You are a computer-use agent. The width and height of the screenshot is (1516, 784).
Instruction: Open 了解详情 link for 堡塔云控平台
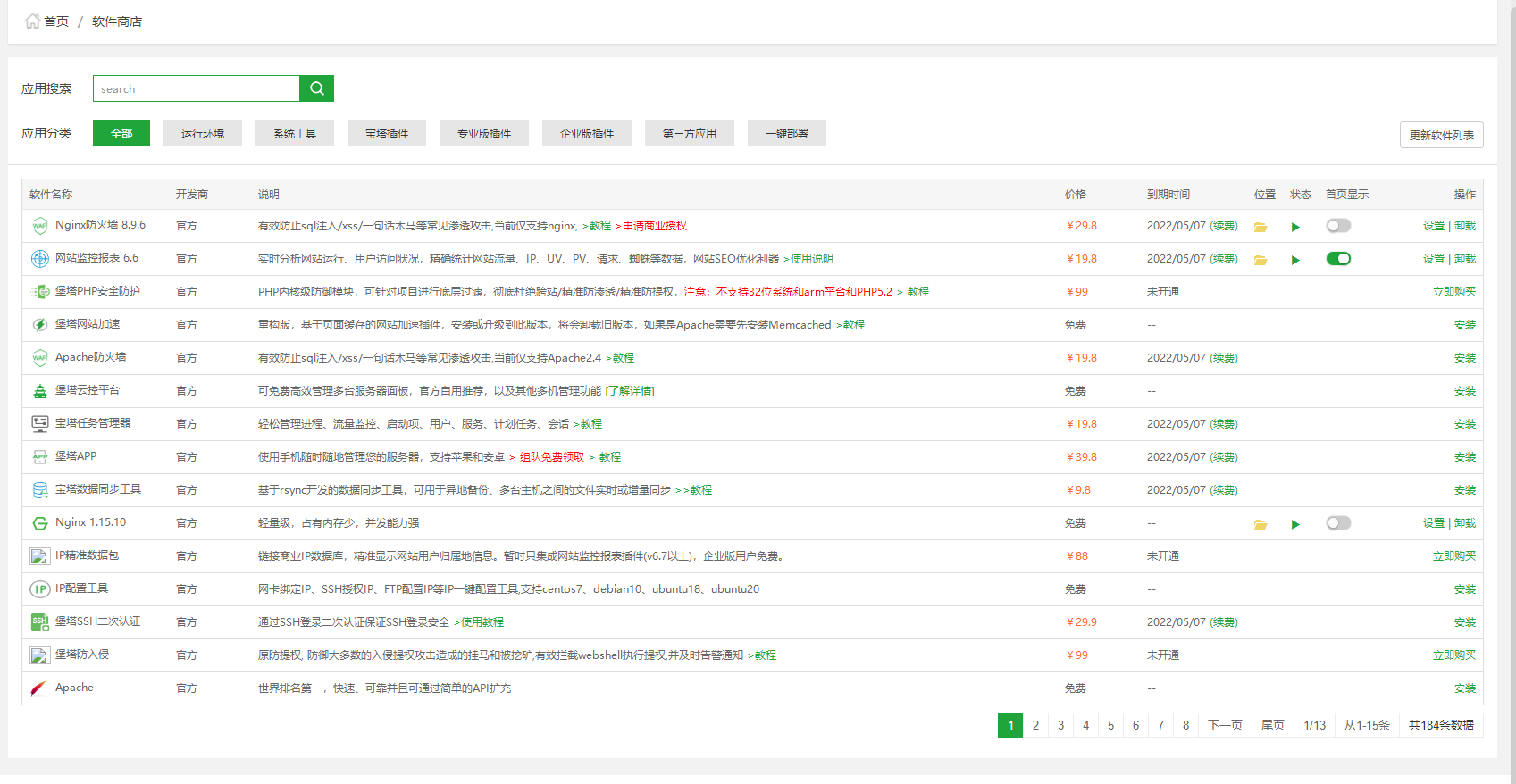tap(630, 391)
